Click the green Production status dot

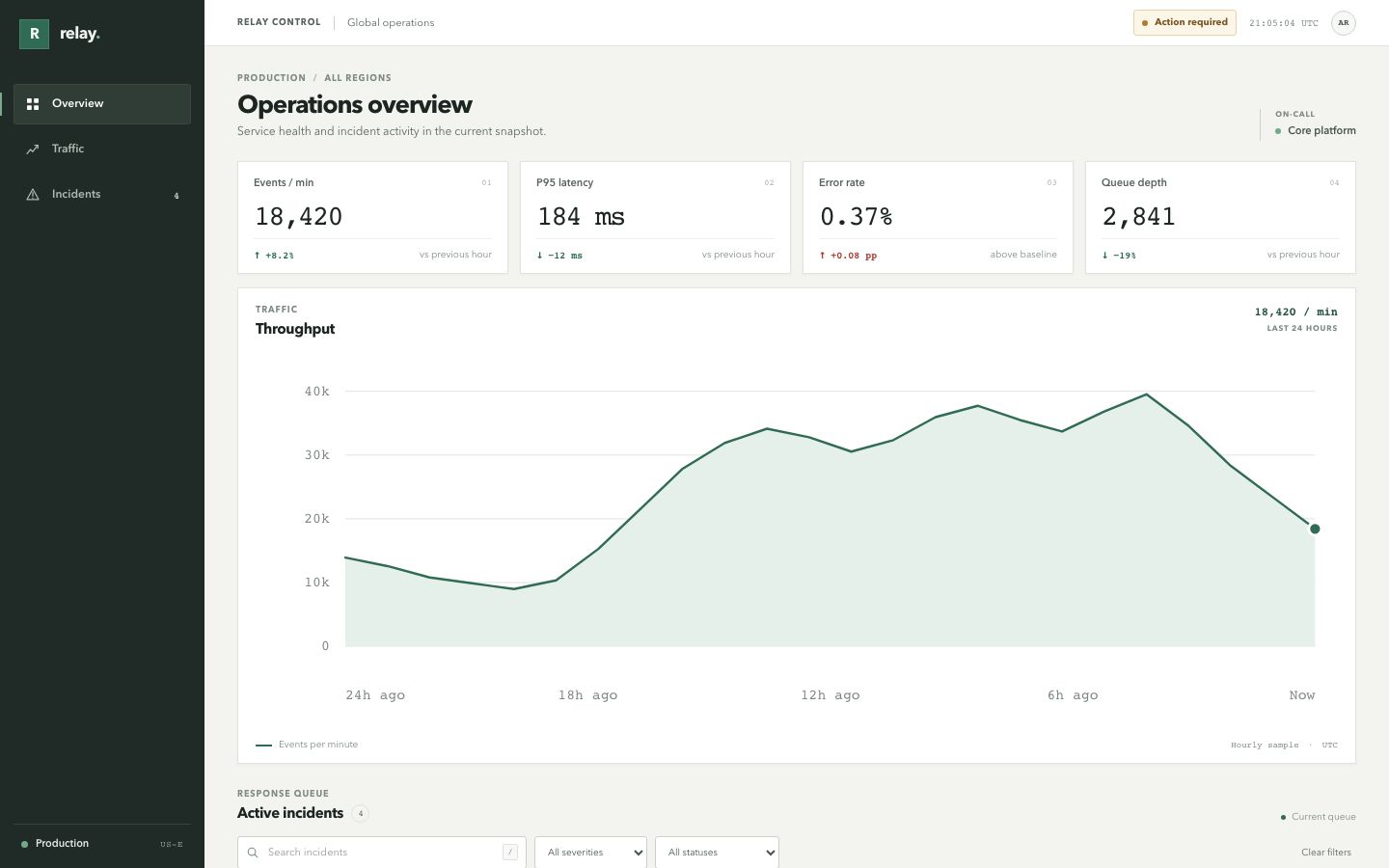24,845
